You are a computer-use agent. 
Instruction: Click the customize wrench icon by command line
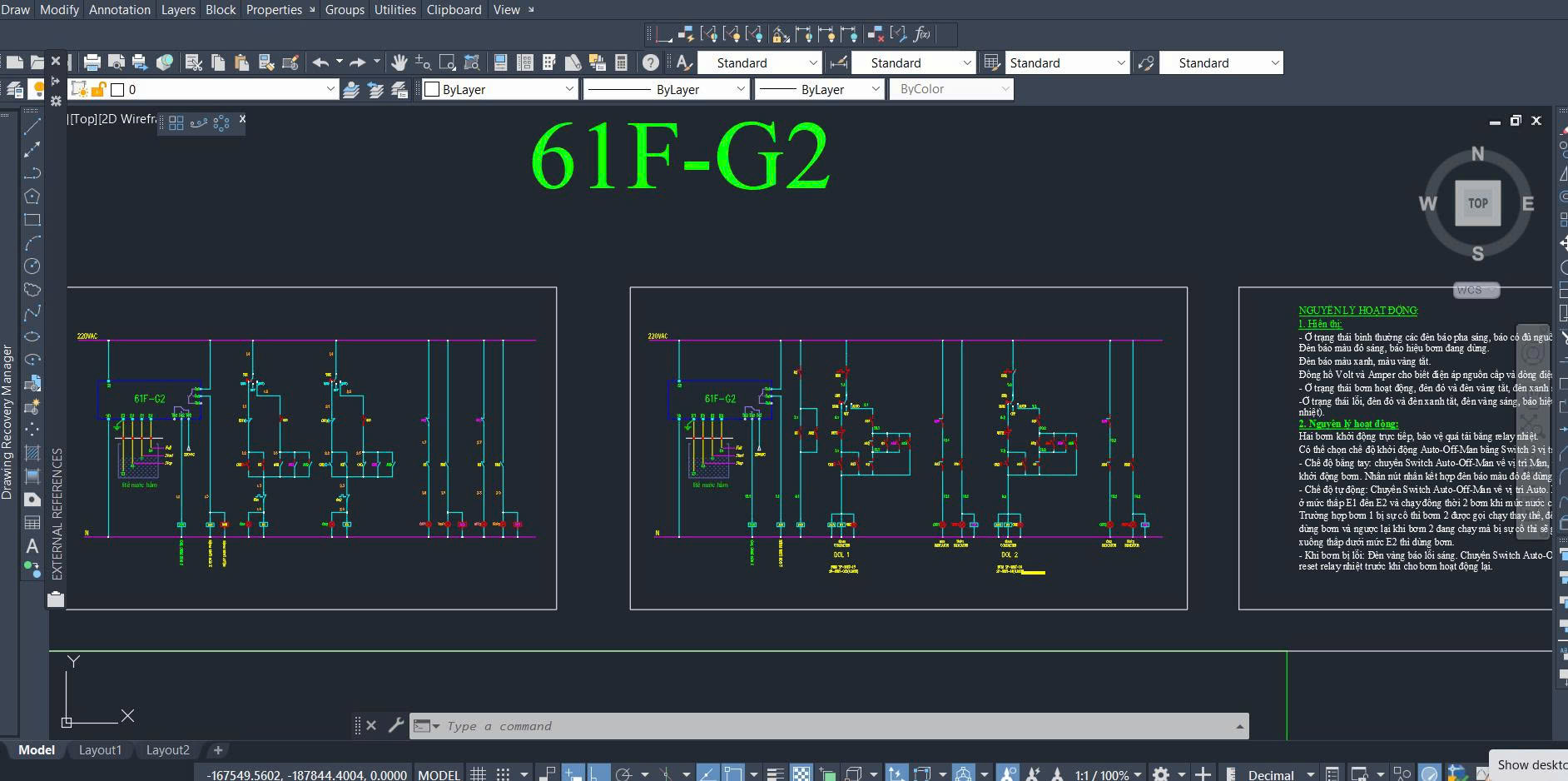point(396,725)
